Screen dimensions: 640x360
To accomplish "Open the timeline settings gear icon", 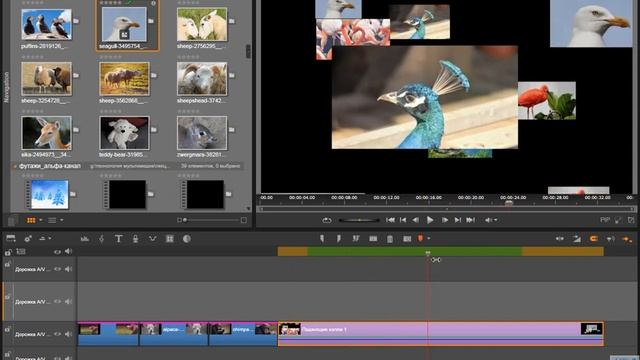I will click(28, 239).
